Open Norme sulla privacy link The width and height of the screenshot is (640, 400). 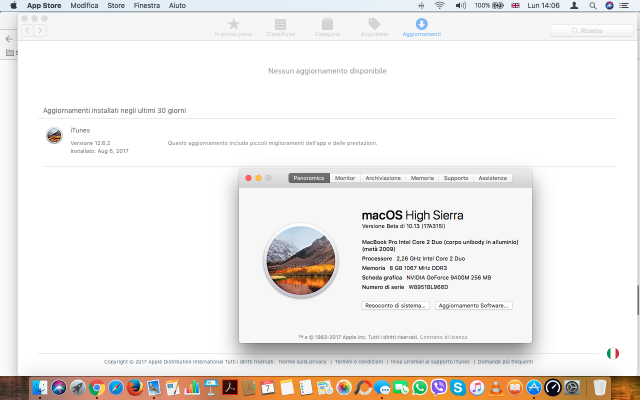[303, 362]
